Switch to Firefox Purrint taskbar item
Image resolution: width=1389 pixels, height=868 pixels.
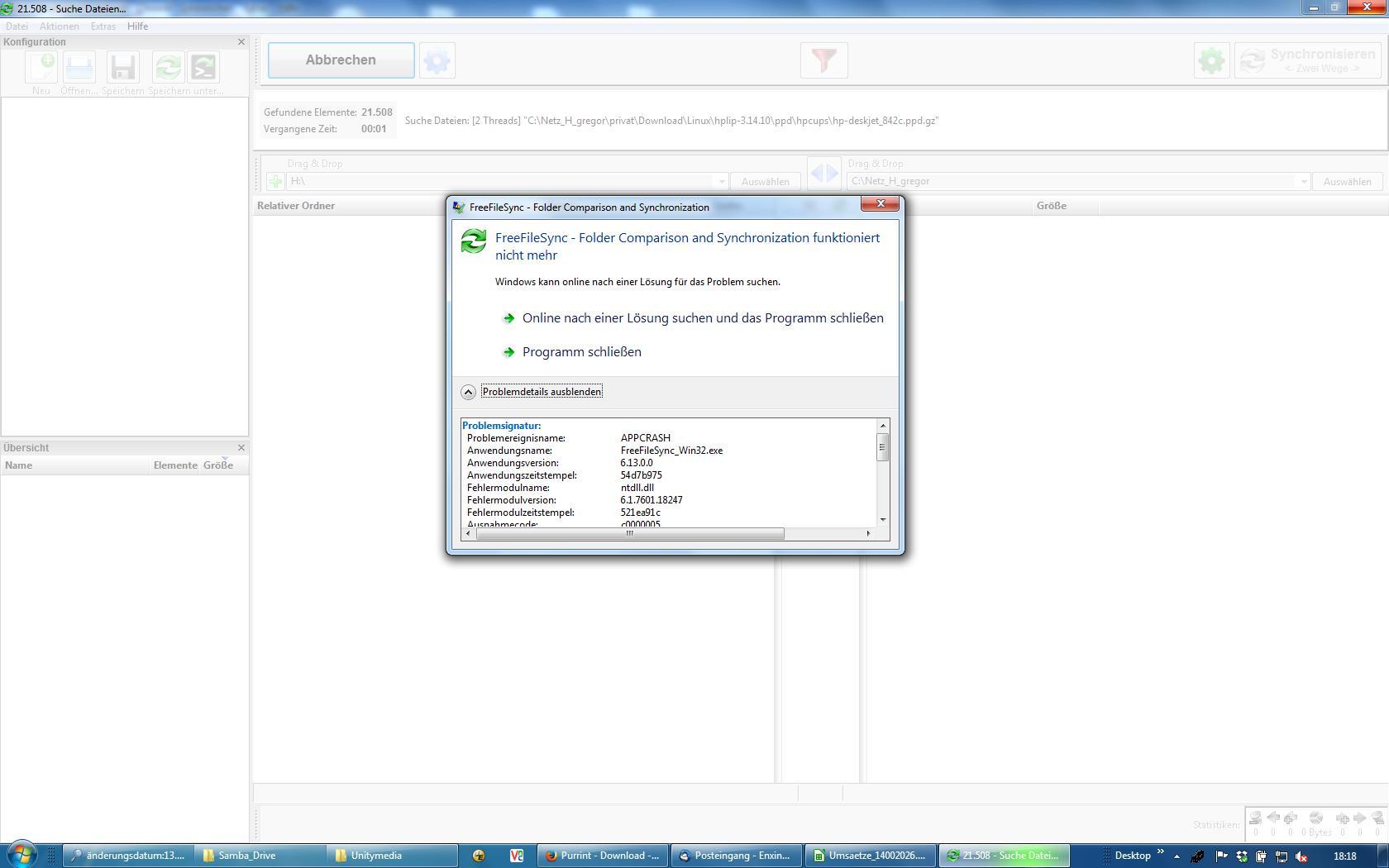click(x=603, y=856)
